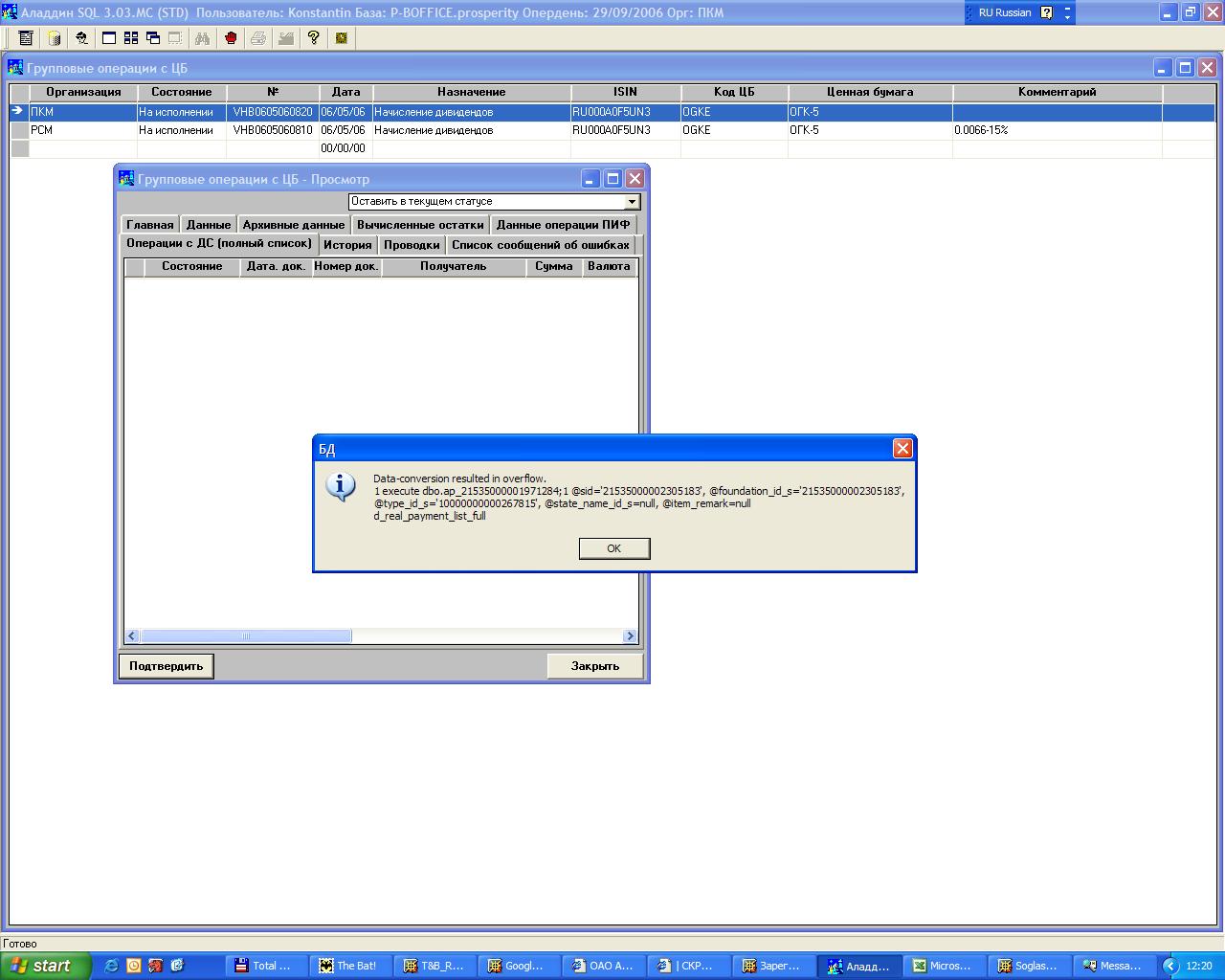Screen dimensions: 1225x980
Task: Switch to the Проводки tab
Action: pos(412,245)
